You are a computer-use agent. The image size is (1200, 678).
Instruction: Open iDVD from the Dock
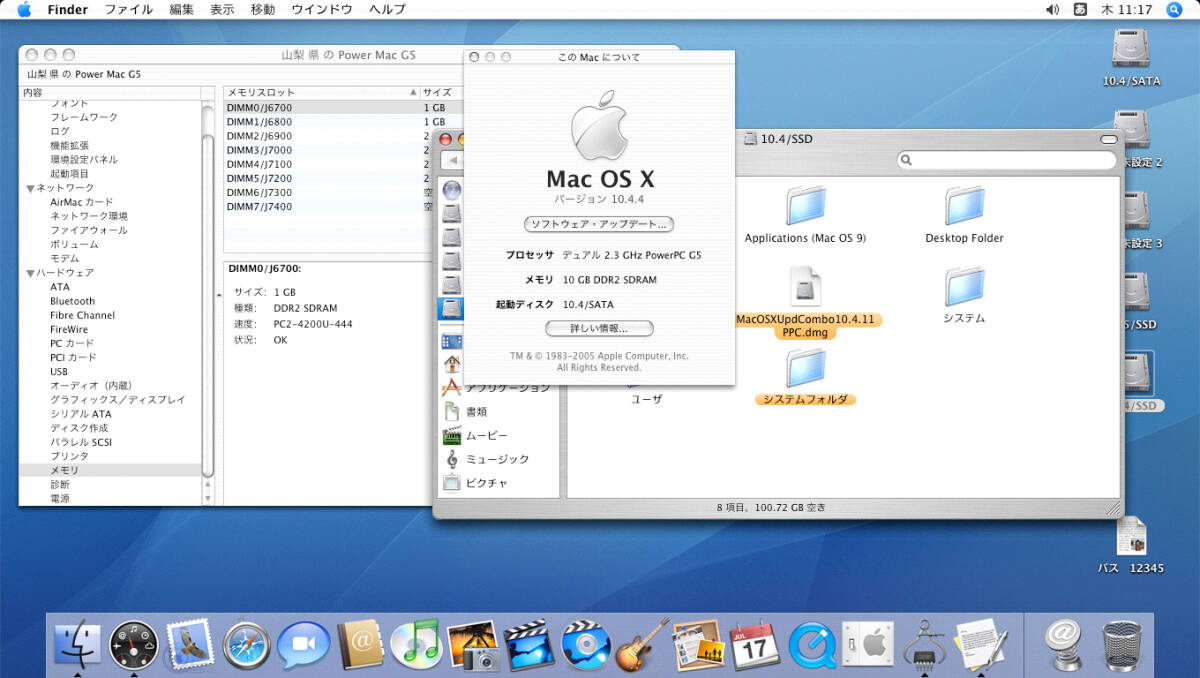pos(586,645)
